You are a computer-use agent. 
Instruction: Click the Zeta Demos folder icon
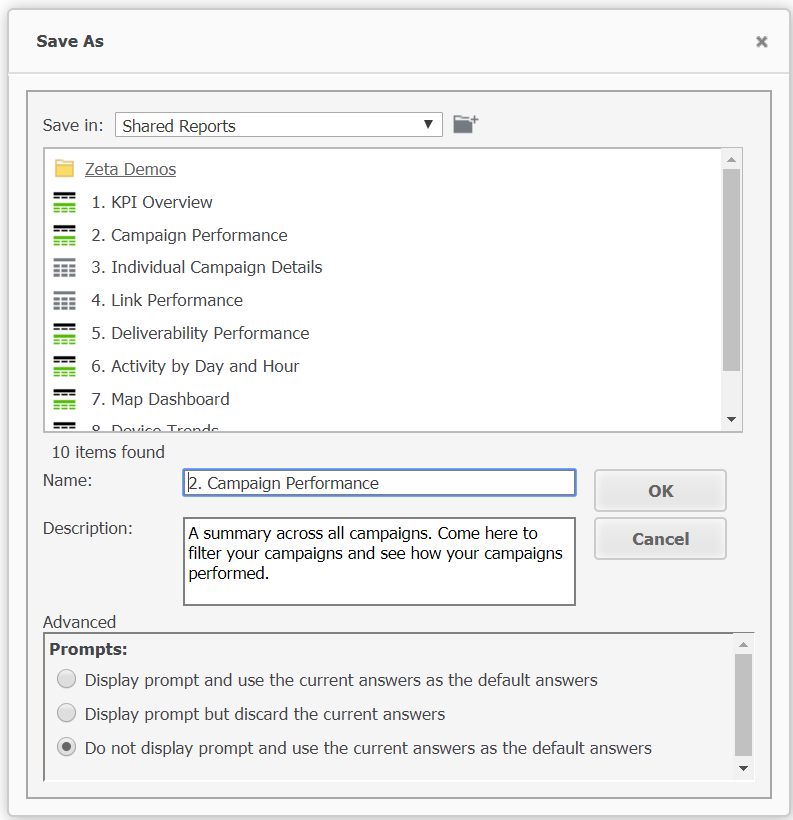[x=65, y=169]
